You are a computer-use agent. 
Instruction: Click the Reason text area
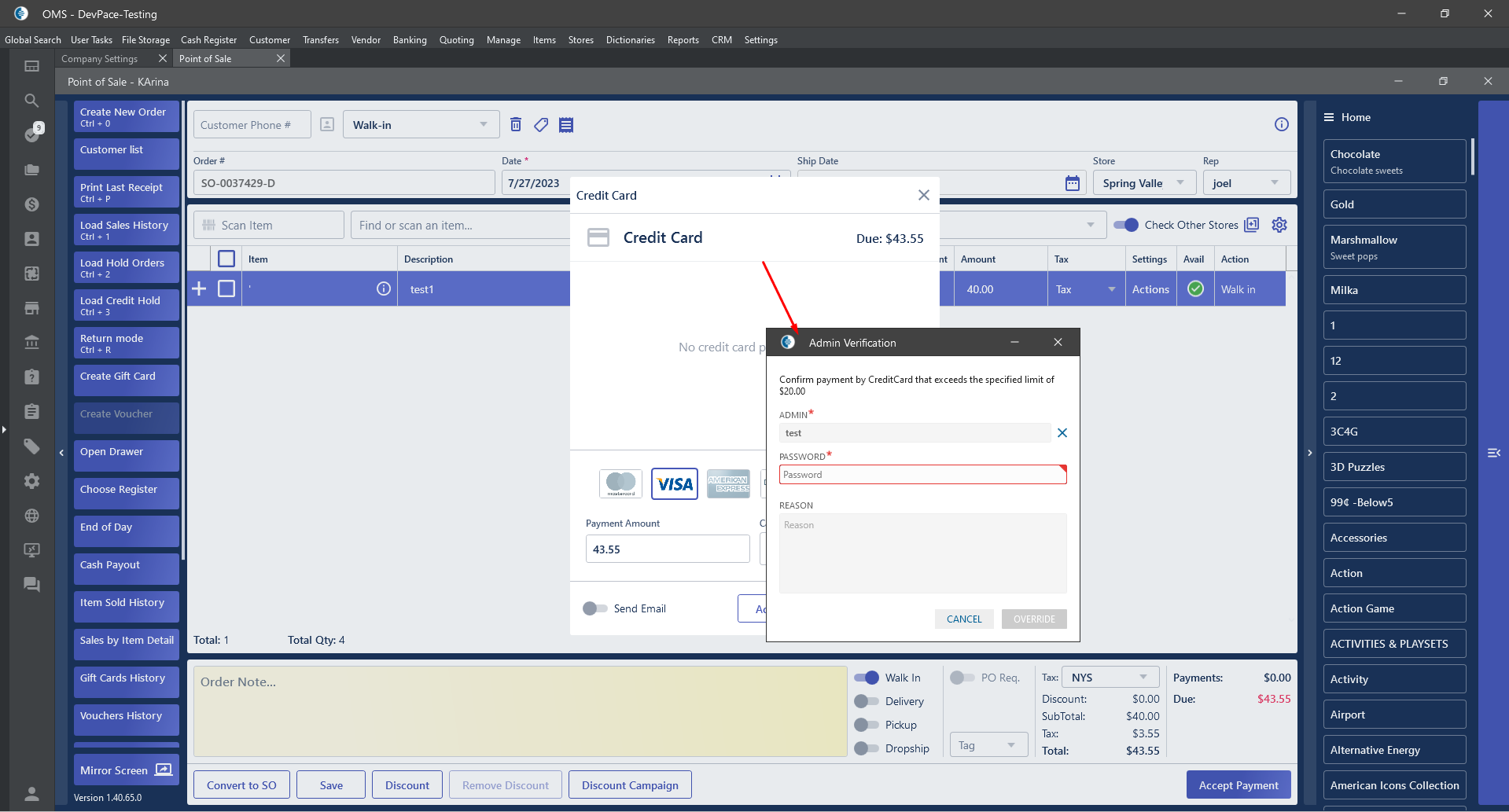point(922,553)
